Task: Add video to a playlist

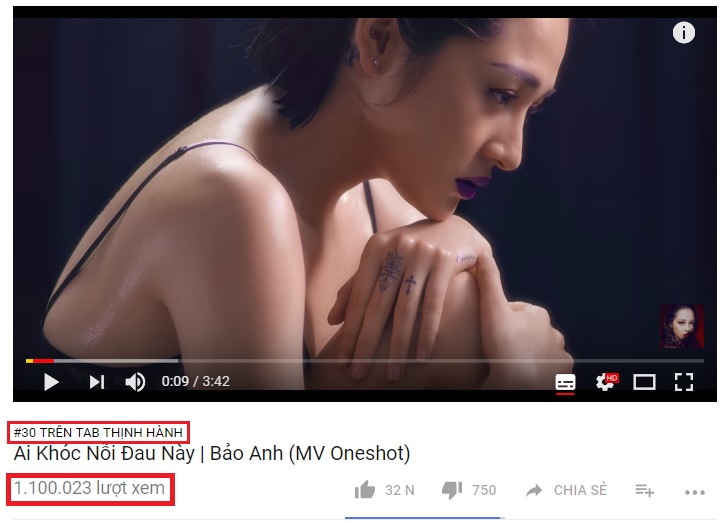Action: pos(645,490)
